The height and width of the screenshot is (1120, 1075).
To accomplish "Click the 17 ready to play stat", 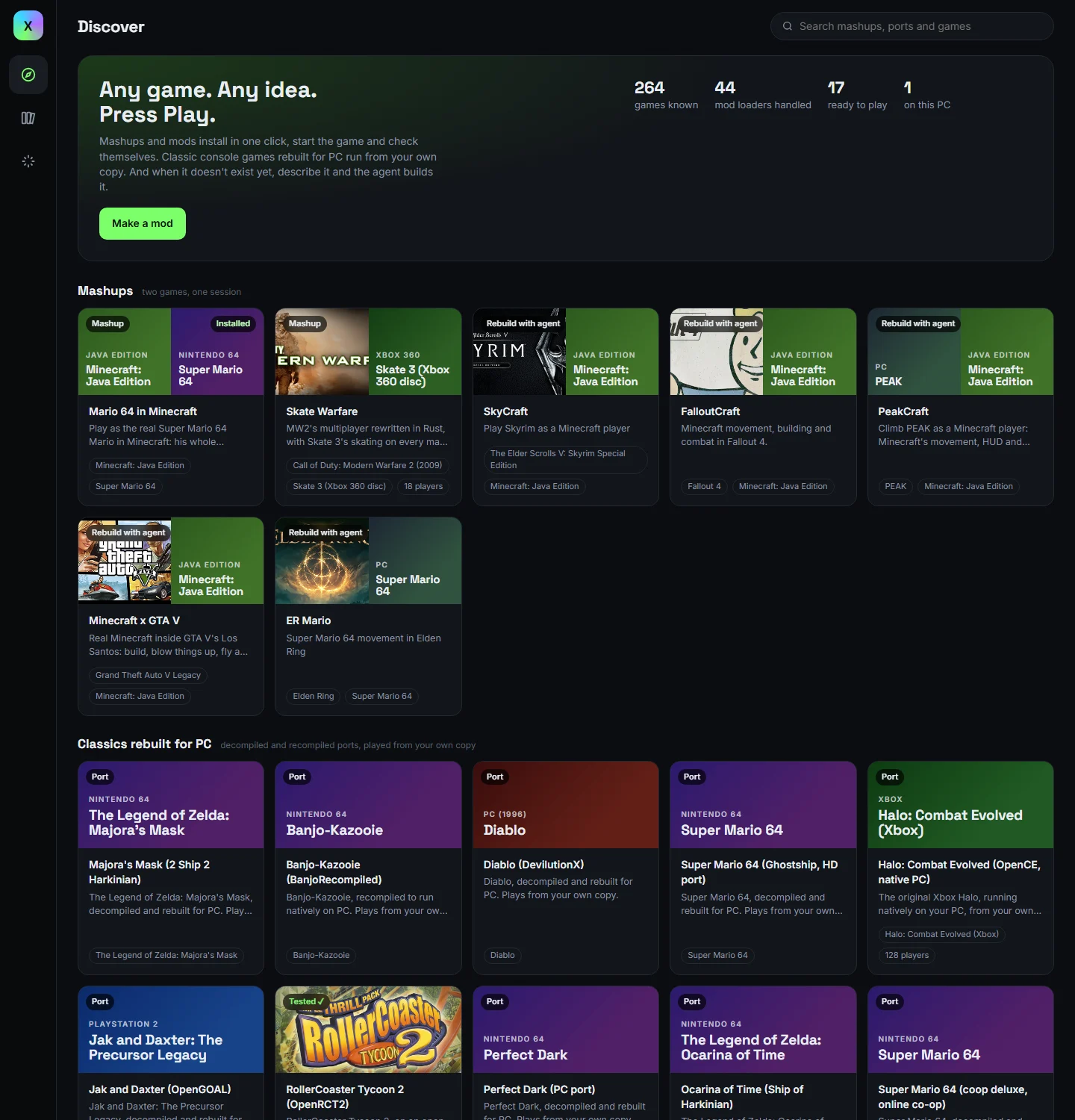I will pyautogui.click(x=857, y=95).
